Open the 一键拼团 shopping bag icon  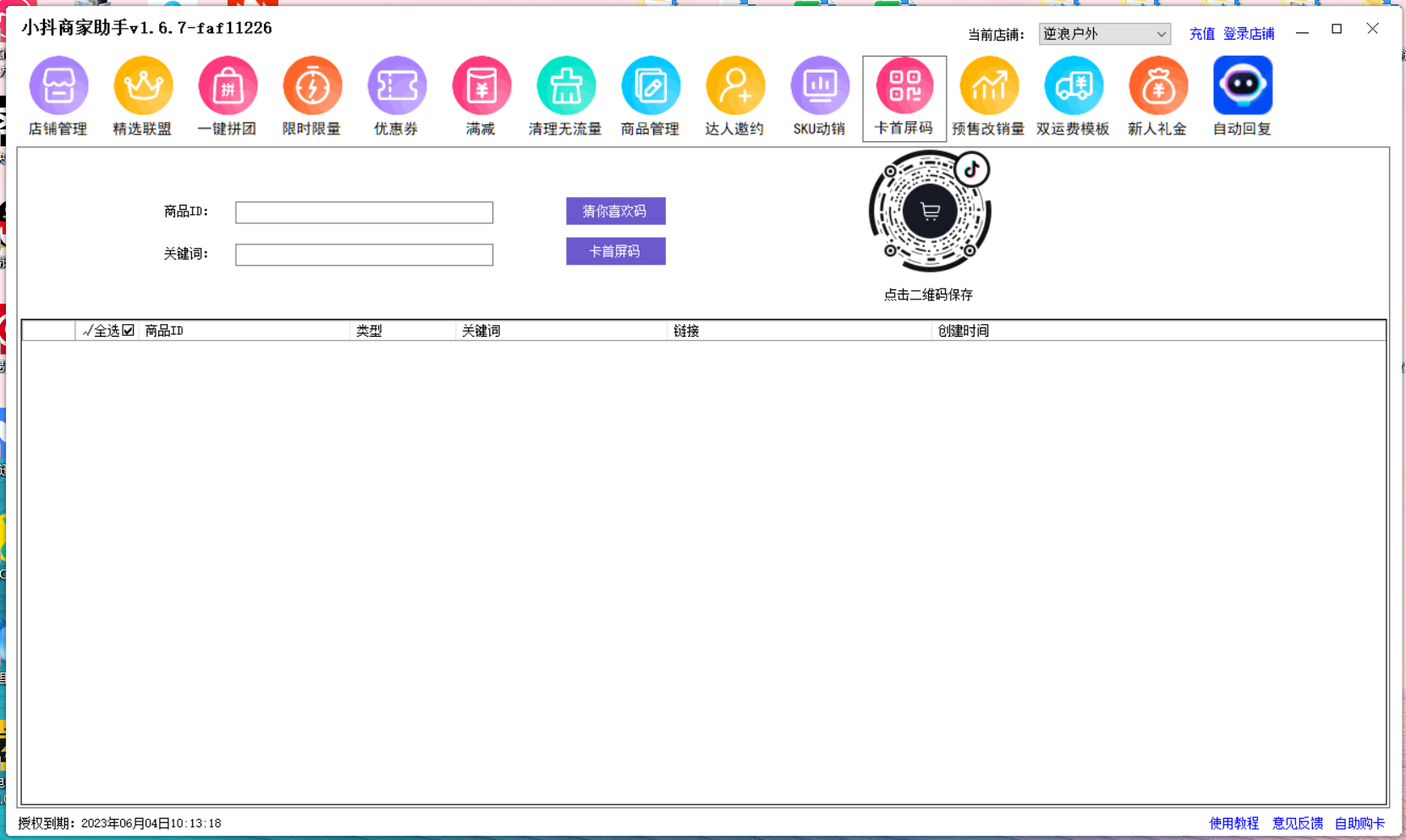coord(228,85)
